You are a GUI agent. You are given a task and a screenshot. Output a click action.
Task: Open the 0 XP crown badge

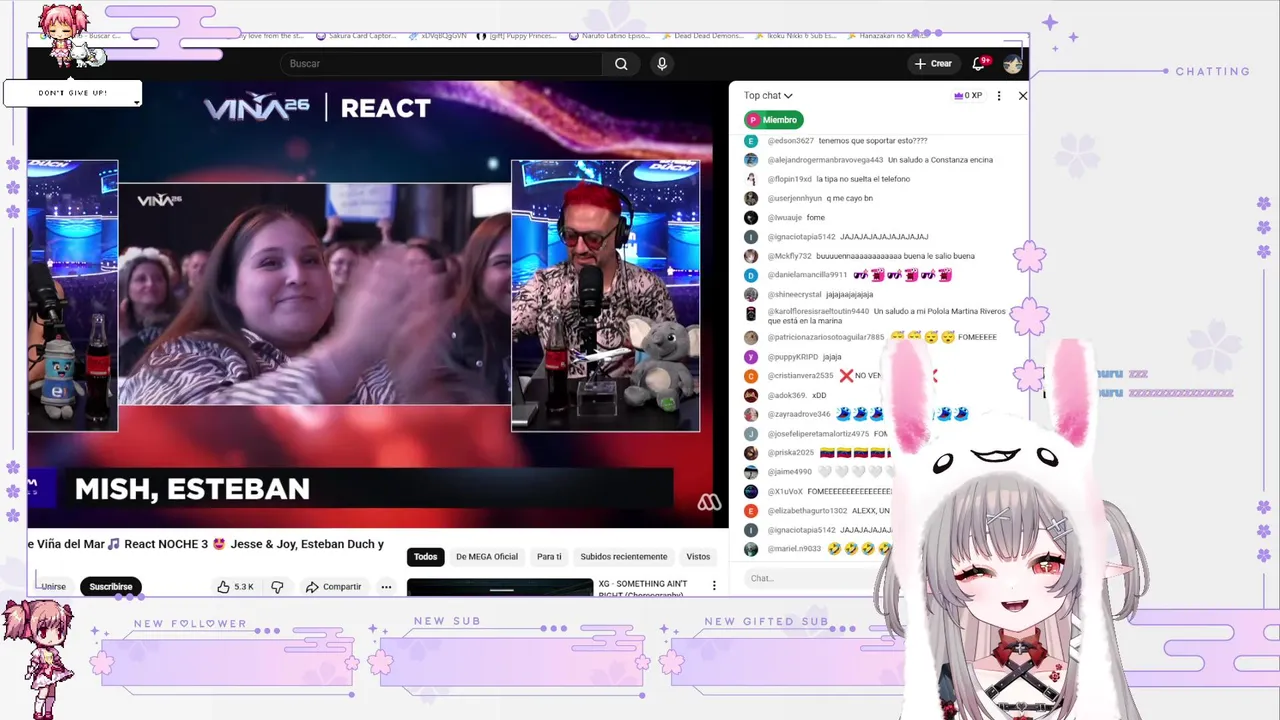(x=968, y=96)
